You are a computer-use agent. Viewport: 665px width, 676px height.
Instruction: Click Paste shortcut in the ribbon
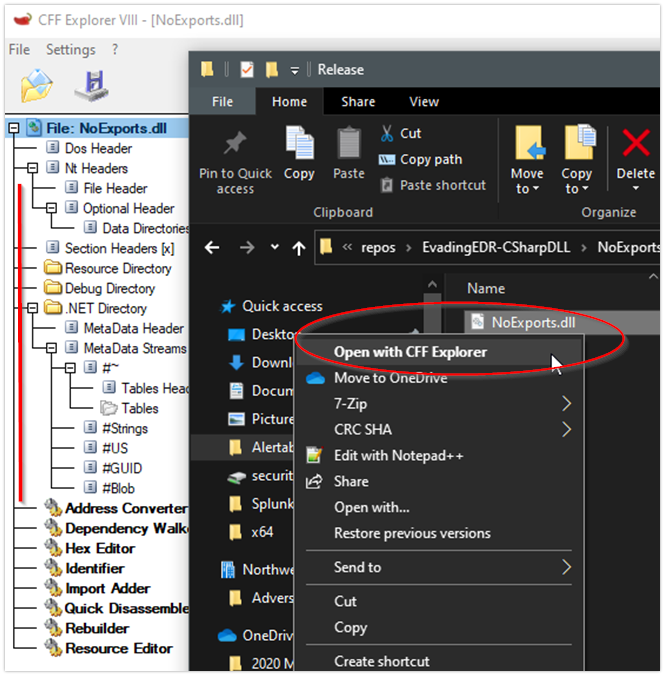(433, 185)
